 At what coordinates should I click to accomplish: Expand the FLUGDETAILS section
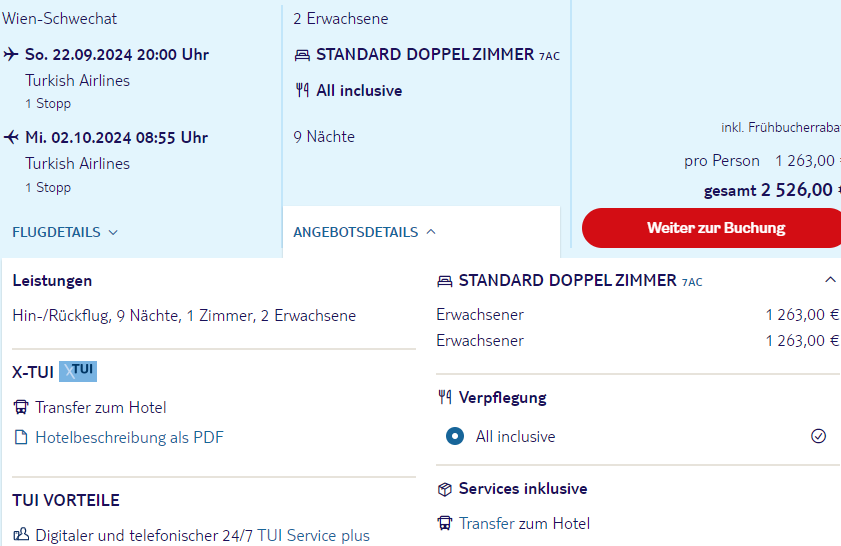click(65, 232)
